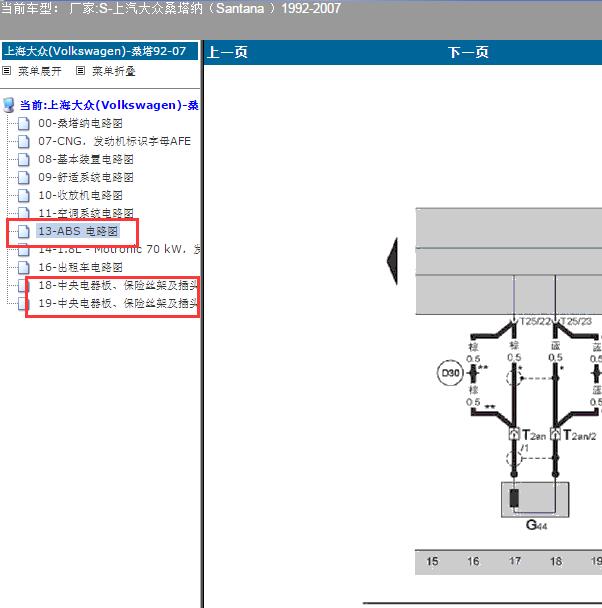
Task: Open 07-CNG 发动机标识字母AFE entry
Action: point(114,141)
